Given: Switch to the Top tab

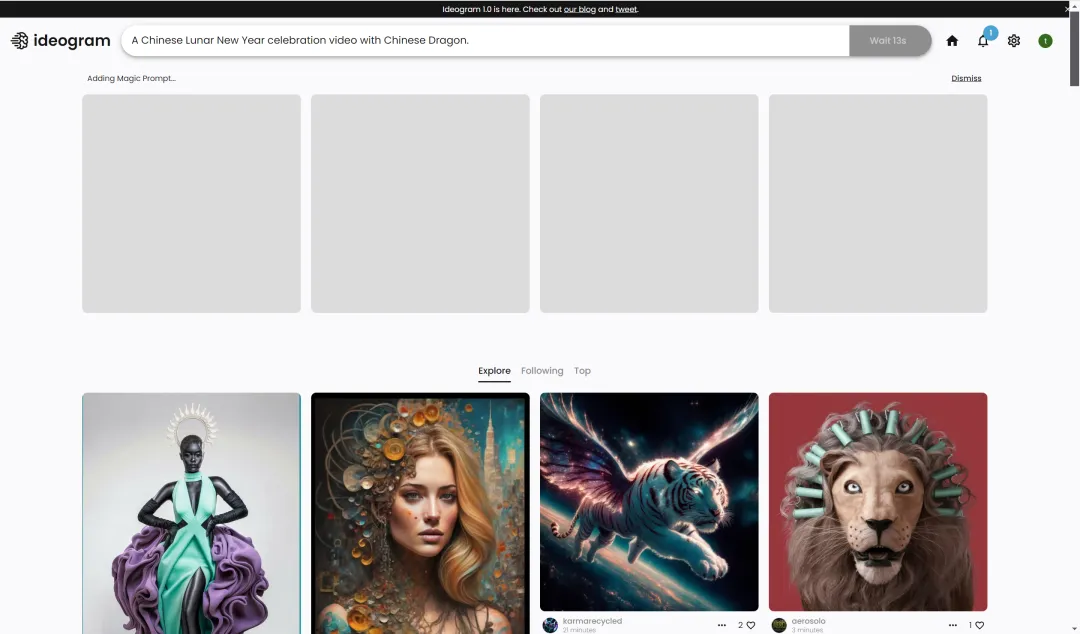Looking at the screenshot, I should 582,371.
